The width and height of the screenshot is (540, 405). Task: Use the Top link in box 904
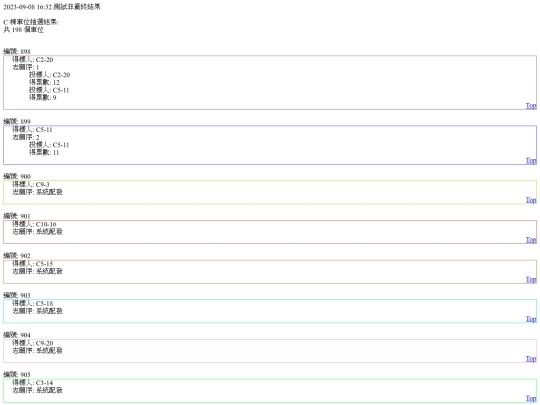tap(531, 359)
